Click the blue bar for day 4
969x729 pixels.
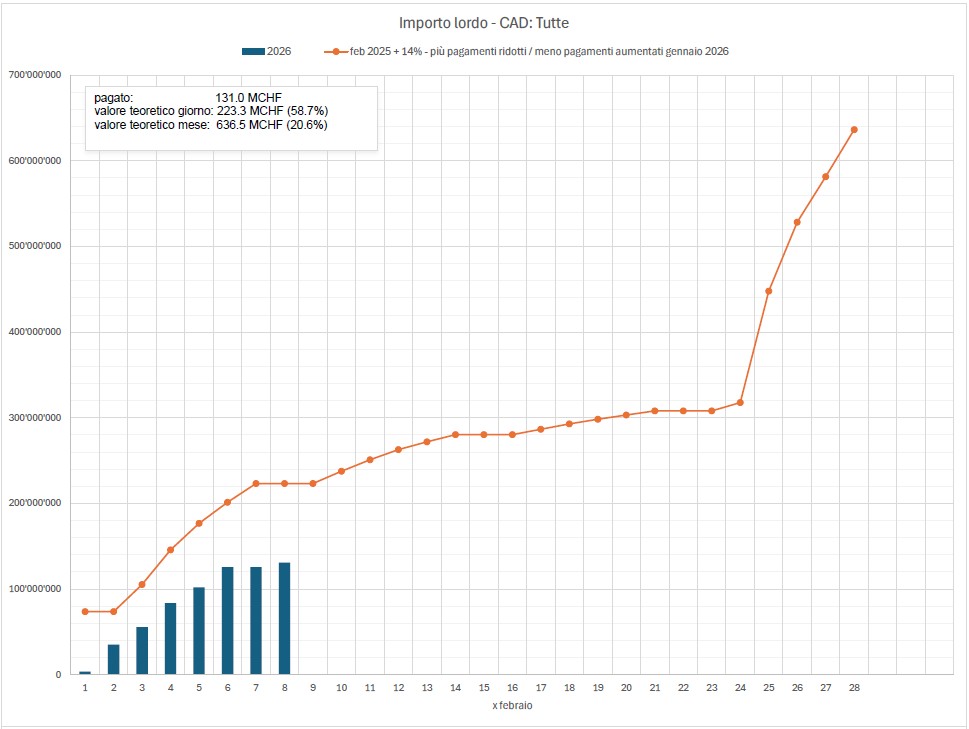pyautogui.click(x=170, y=639)
